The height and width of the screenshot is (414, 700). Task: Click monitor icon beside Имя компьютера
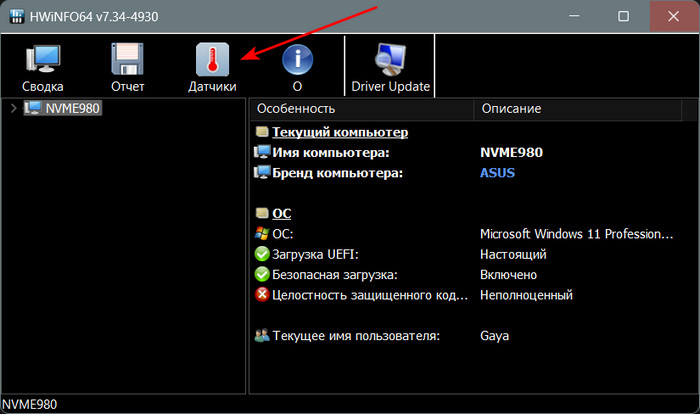coord(262,152)
